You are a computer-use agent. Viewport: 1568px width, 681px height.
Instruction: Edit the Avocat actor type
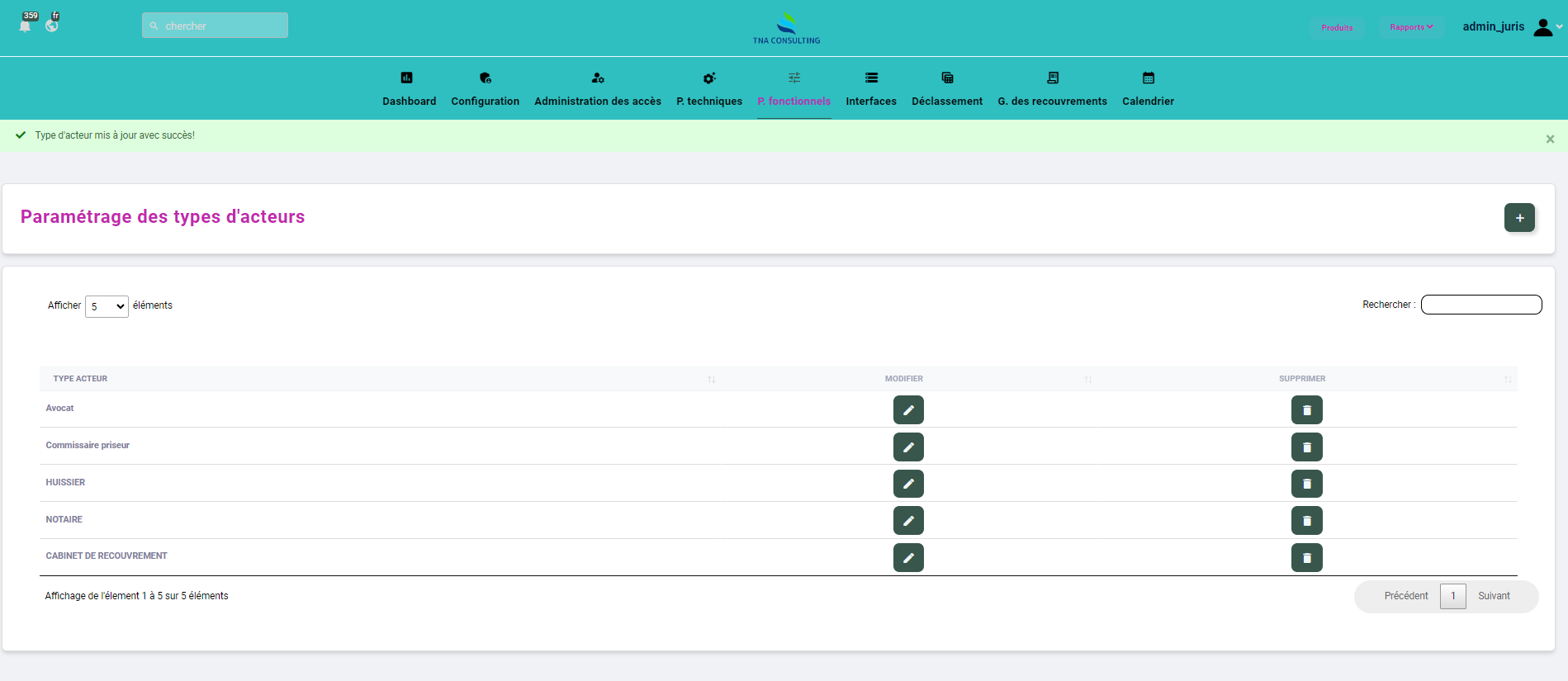click(907, 410)
